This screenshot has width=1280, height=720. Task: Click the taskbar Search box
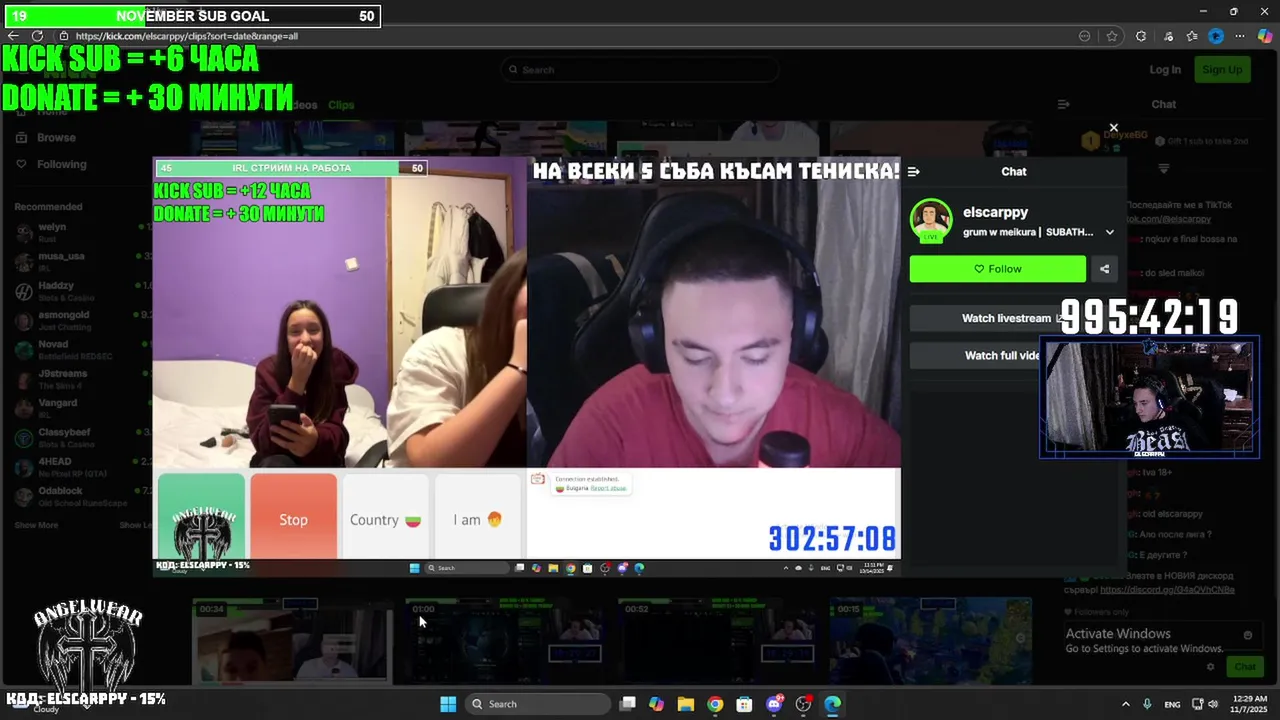pyautogui.click(x=536, y=704)
